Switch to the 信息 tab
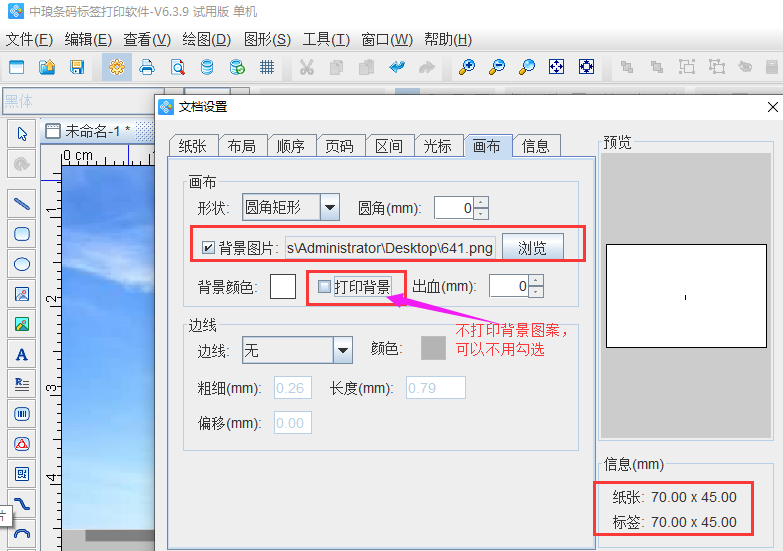This screenshot has width=783, height=551. click(536, 146)
